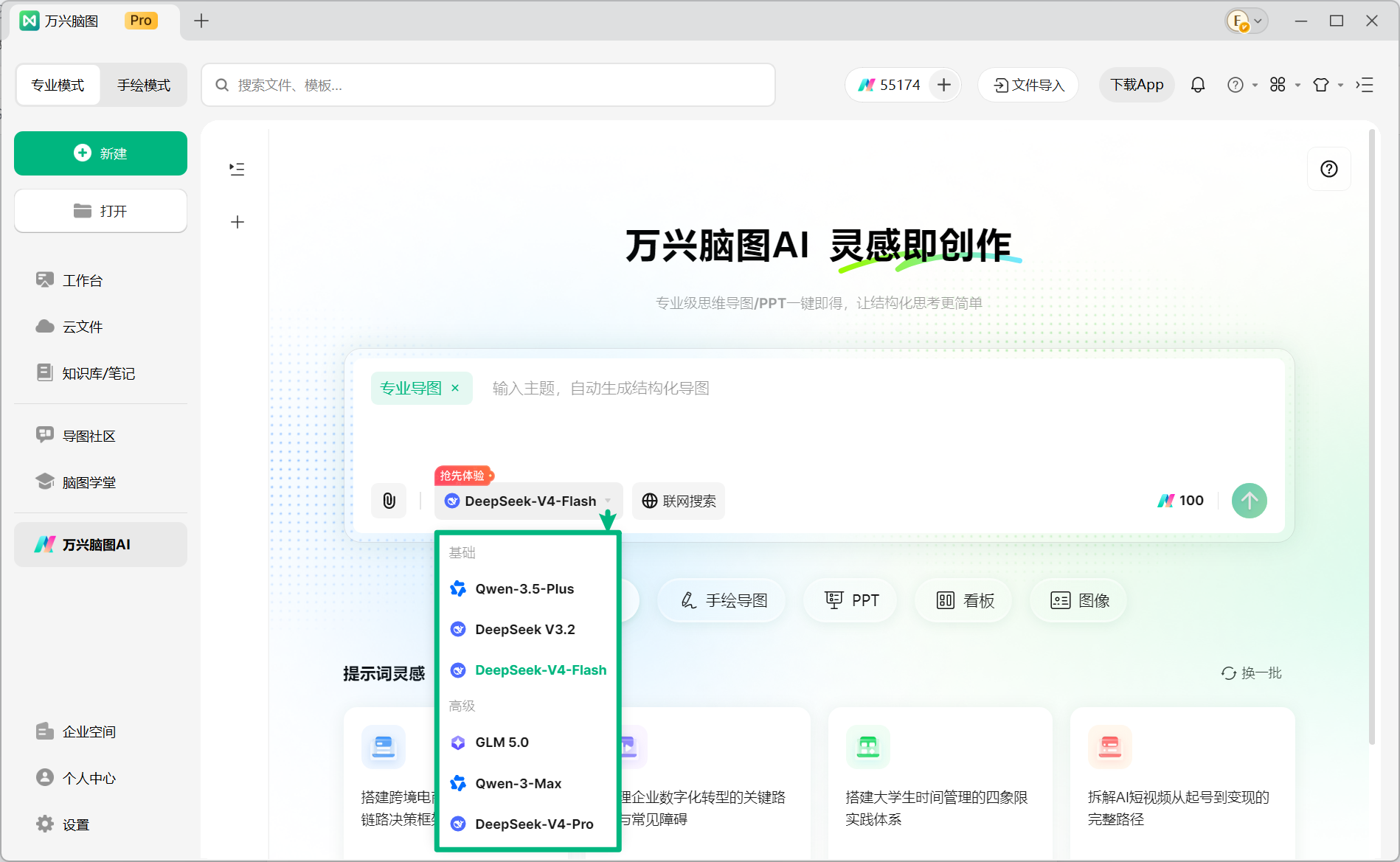Click the 100 credits cost indicator
The image size is (1400, 862).
tap(1180, 501)
